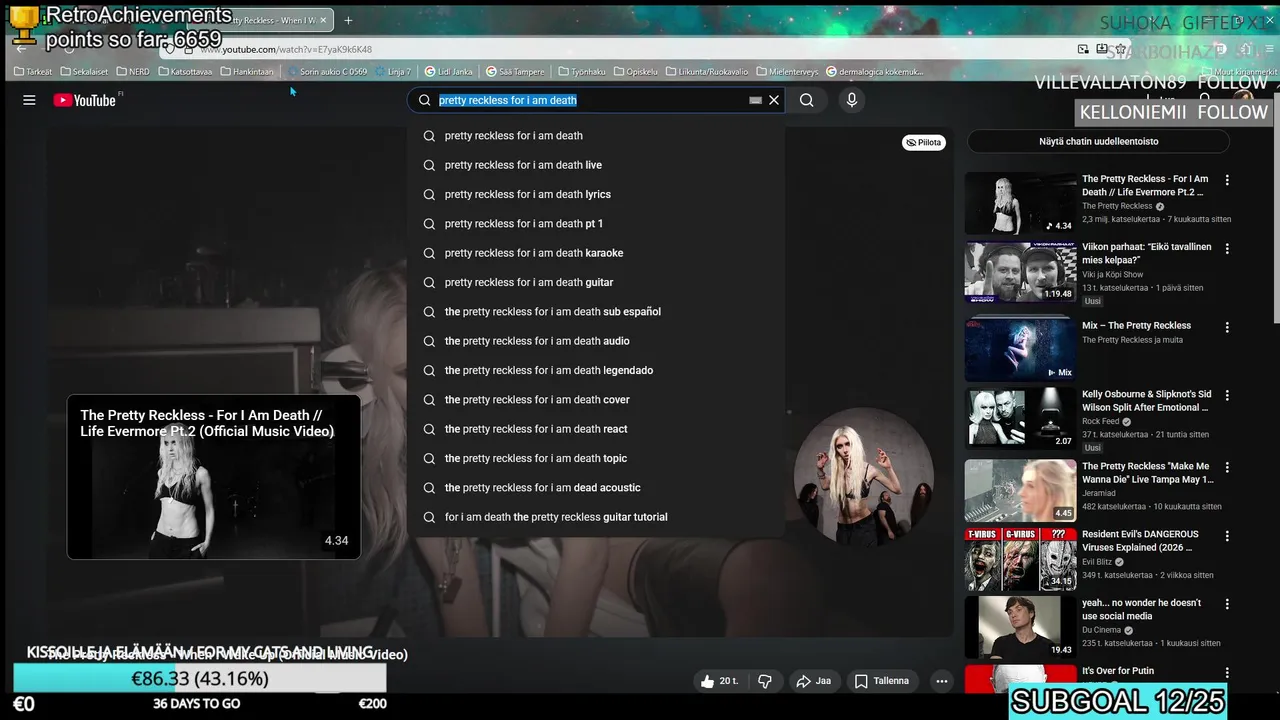Close the Pretty Reckless browser tab

click(323, 20)
